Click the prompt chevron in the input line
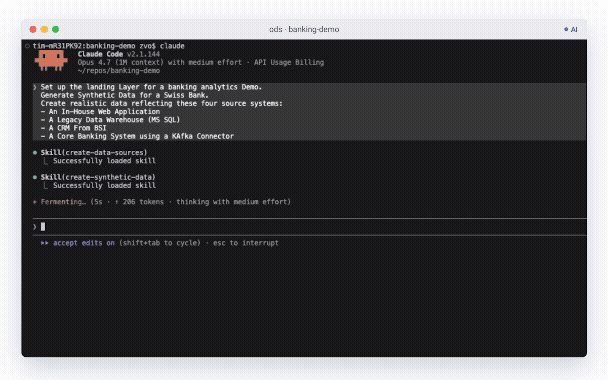The image size is (608, 380). tap(35, 227)
